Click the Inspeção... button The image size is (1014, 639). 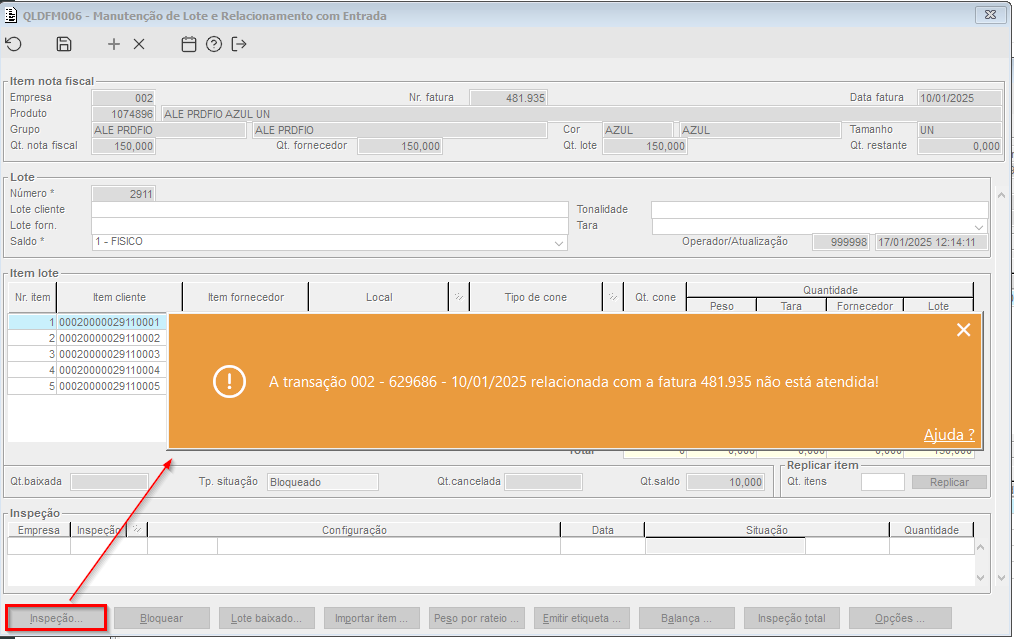[x=56, y=618]
